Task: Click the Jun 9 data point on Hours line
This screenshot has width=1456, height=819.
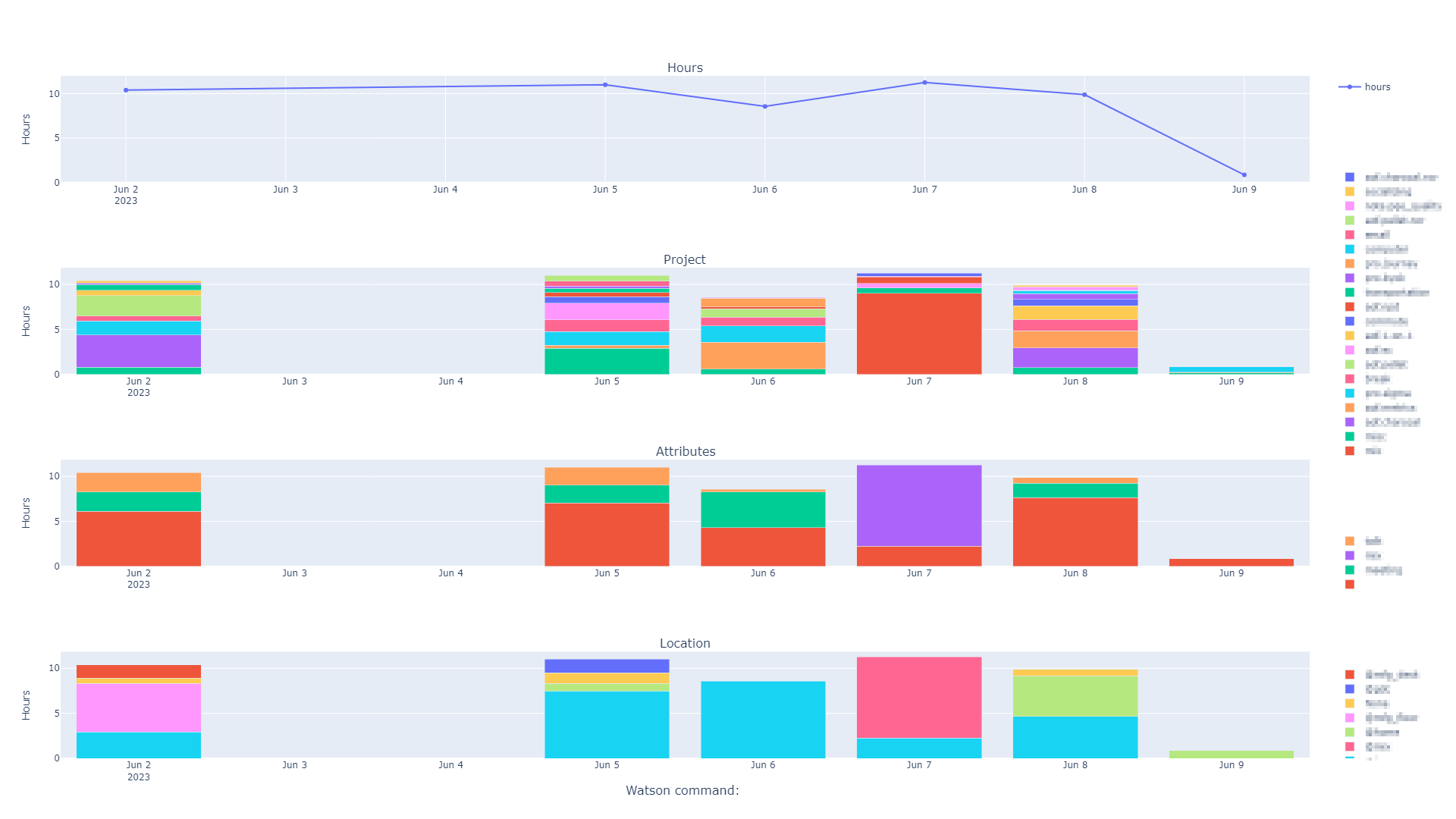Action: pyautogui.click(x=1244, y=175)
